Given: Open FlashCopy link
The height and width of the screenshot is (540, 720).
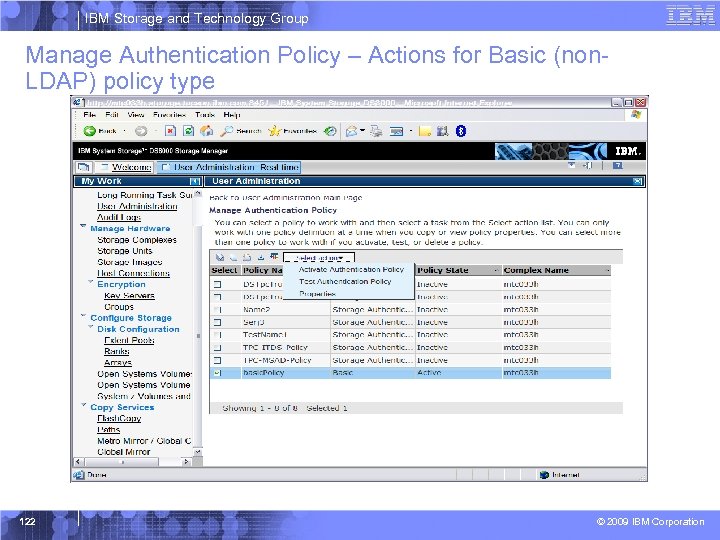Looking at the screenshot, I should tap(119, 418).
